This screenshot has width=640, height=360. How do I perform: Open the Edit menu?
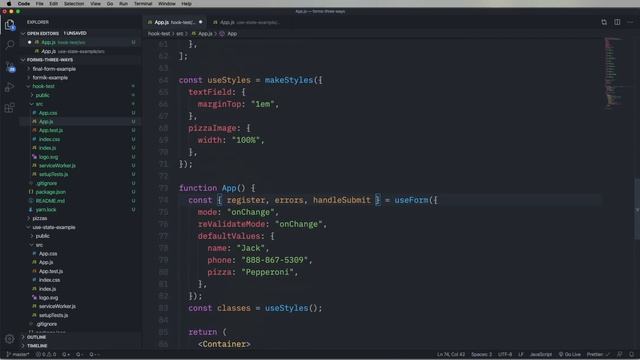click(53, 4)
